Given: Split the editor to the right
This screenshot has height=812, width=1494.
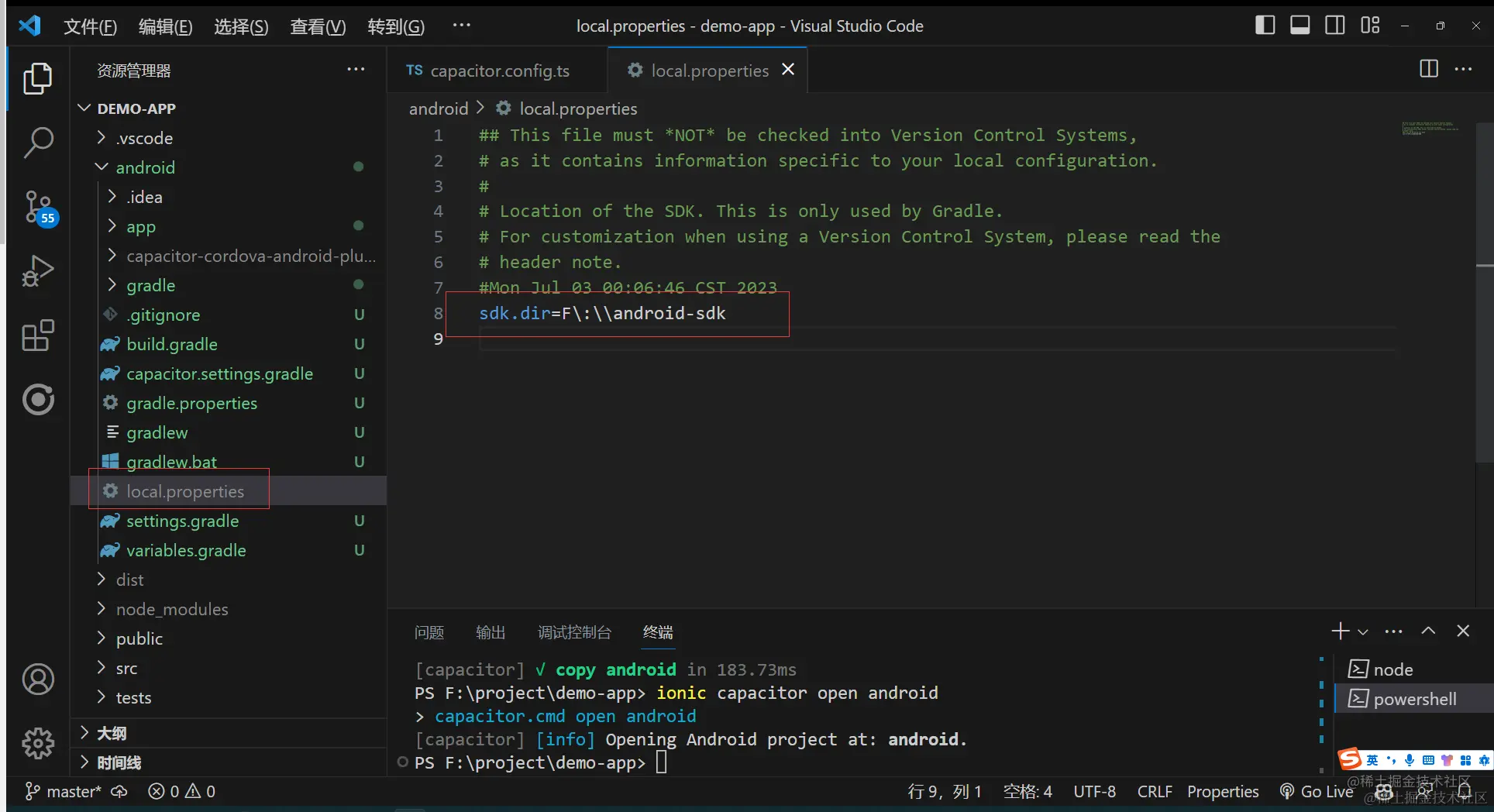Looking at the screenshot, I should coord(1428,69).
